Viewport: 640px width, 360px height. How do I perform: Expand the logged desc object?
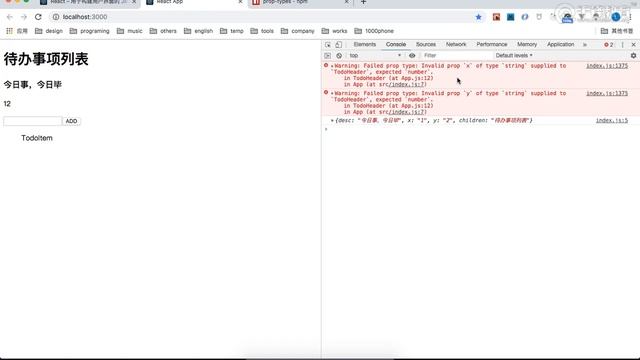[332, 121]
